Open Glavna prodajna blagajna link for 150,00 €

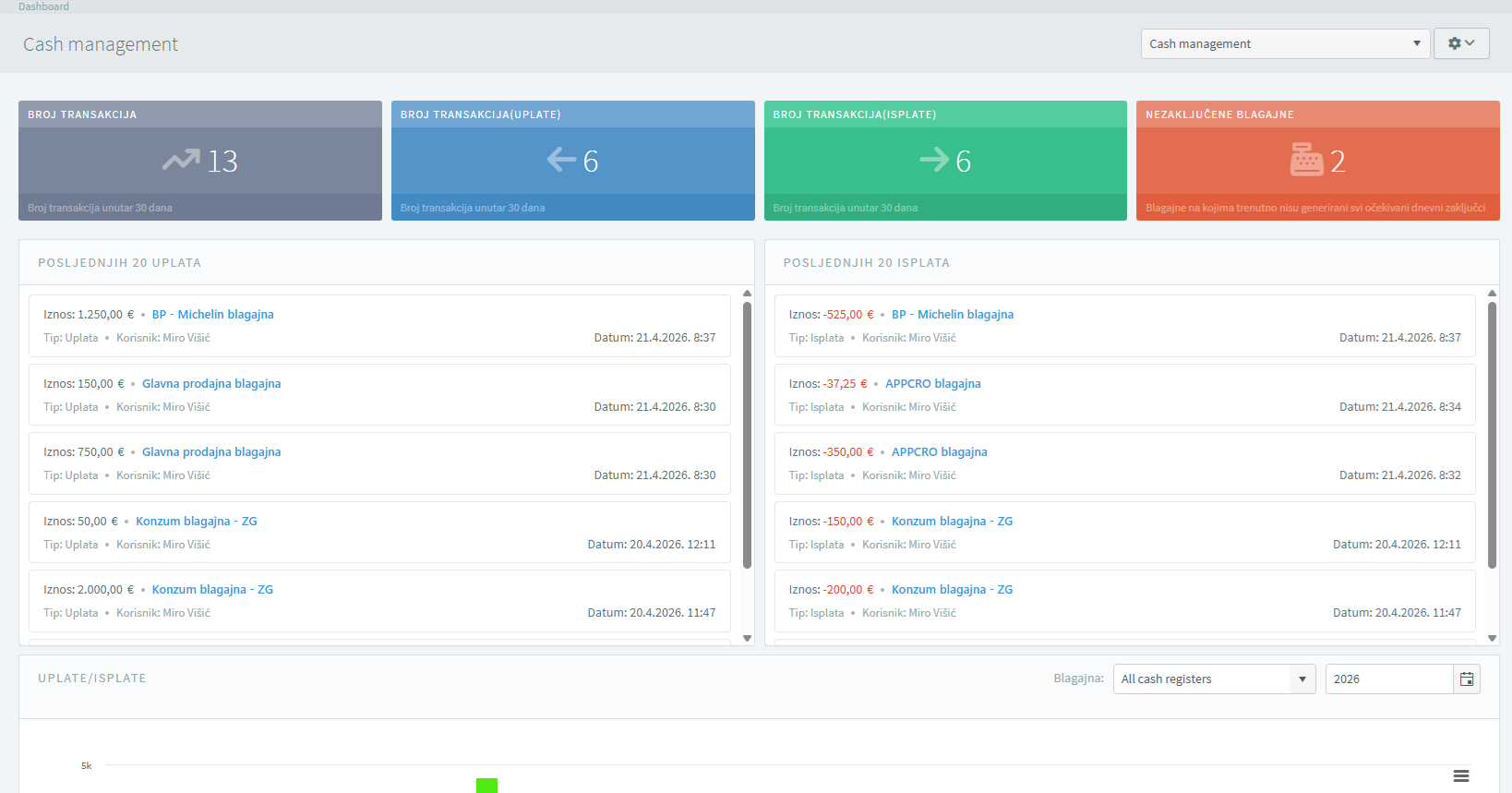tap(211, 384)
